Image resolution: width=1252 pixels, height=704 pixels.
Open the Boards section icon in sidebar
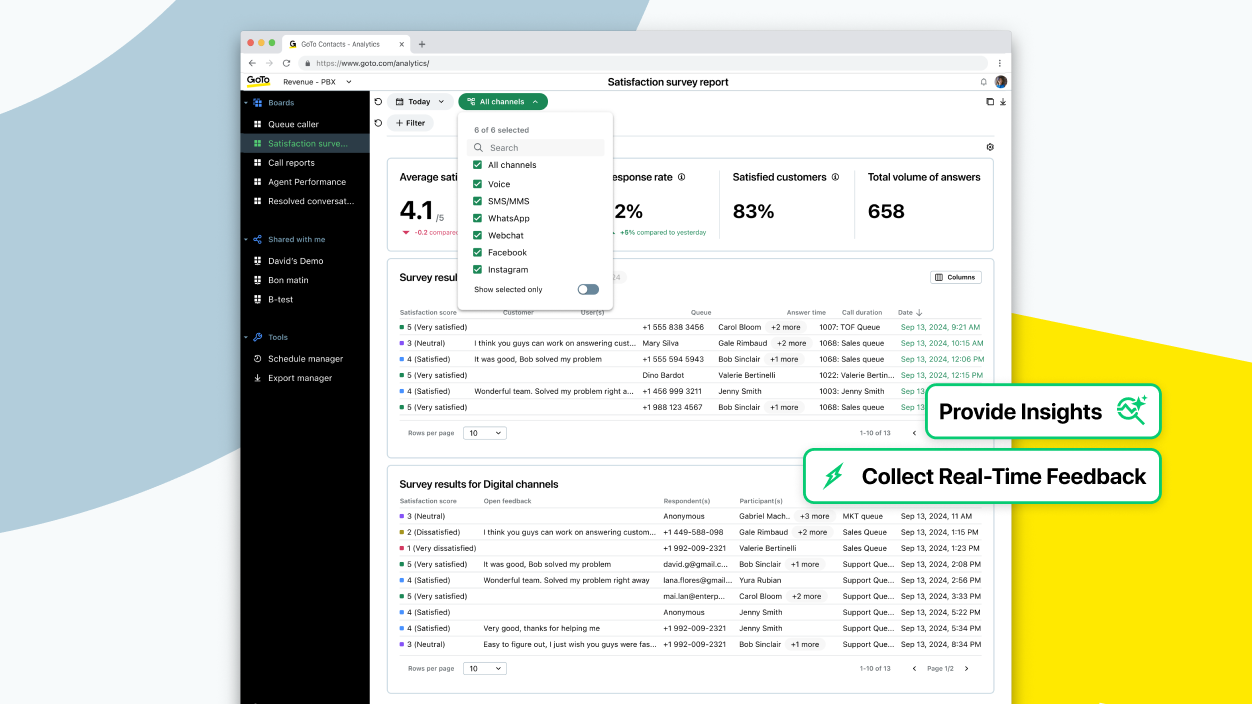[x=256, y=102]
